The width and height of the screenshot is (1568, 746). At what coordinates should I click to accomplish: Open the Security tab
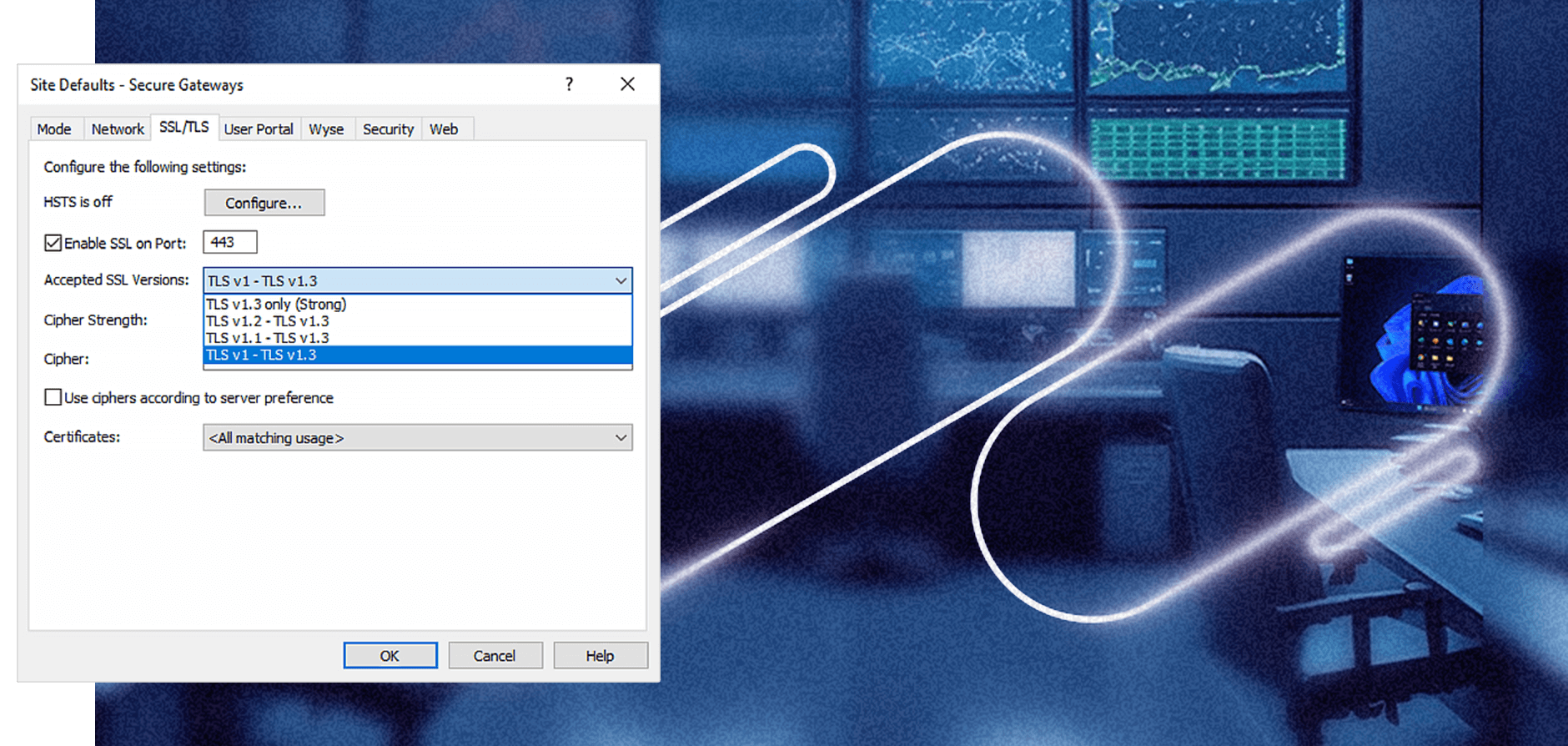click(388, 129)
